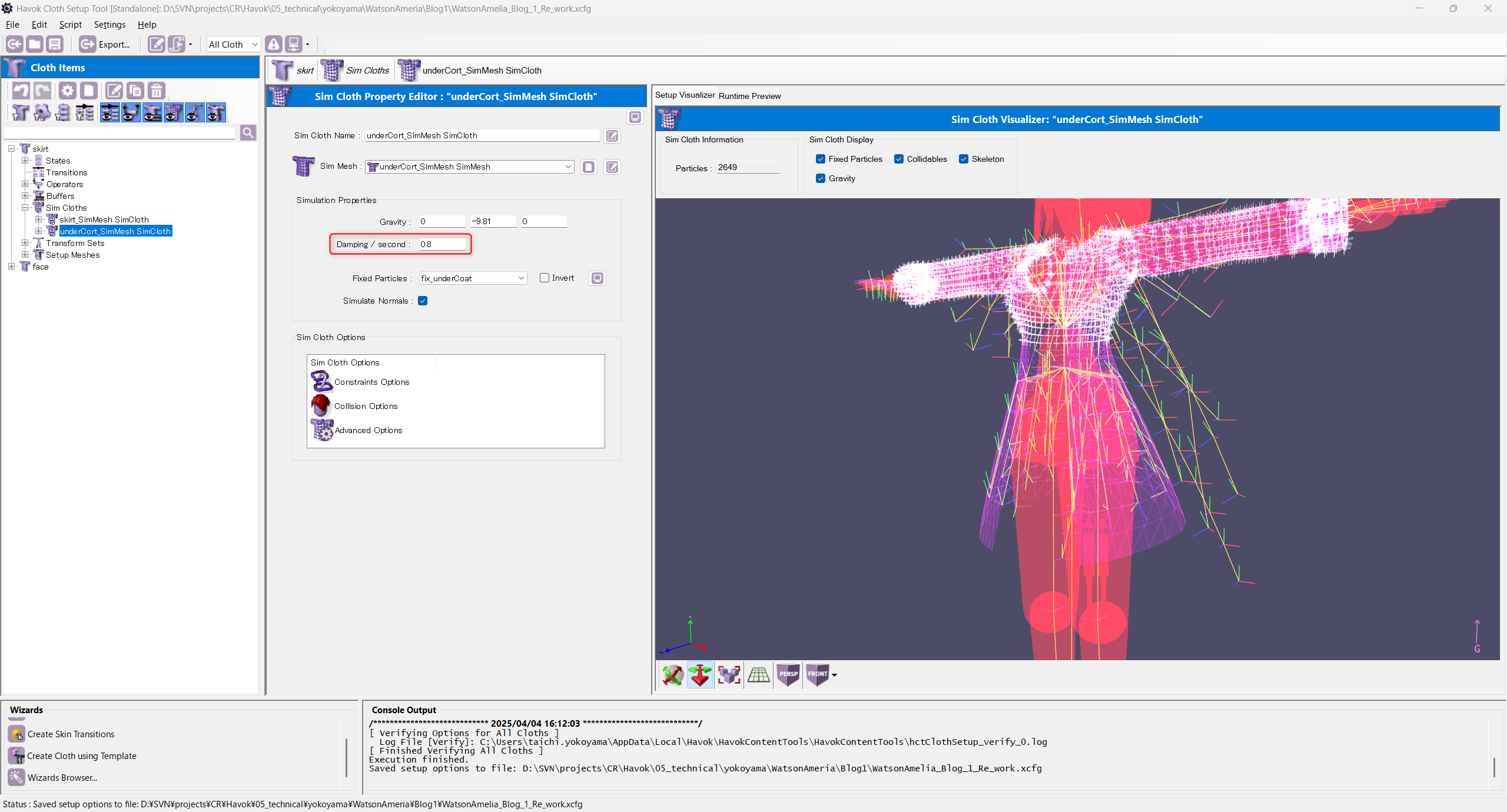The height and width of the screenshot is (812, 1507).
Task: Open the Sim Mesh dropdown
Action: [469, 167]
